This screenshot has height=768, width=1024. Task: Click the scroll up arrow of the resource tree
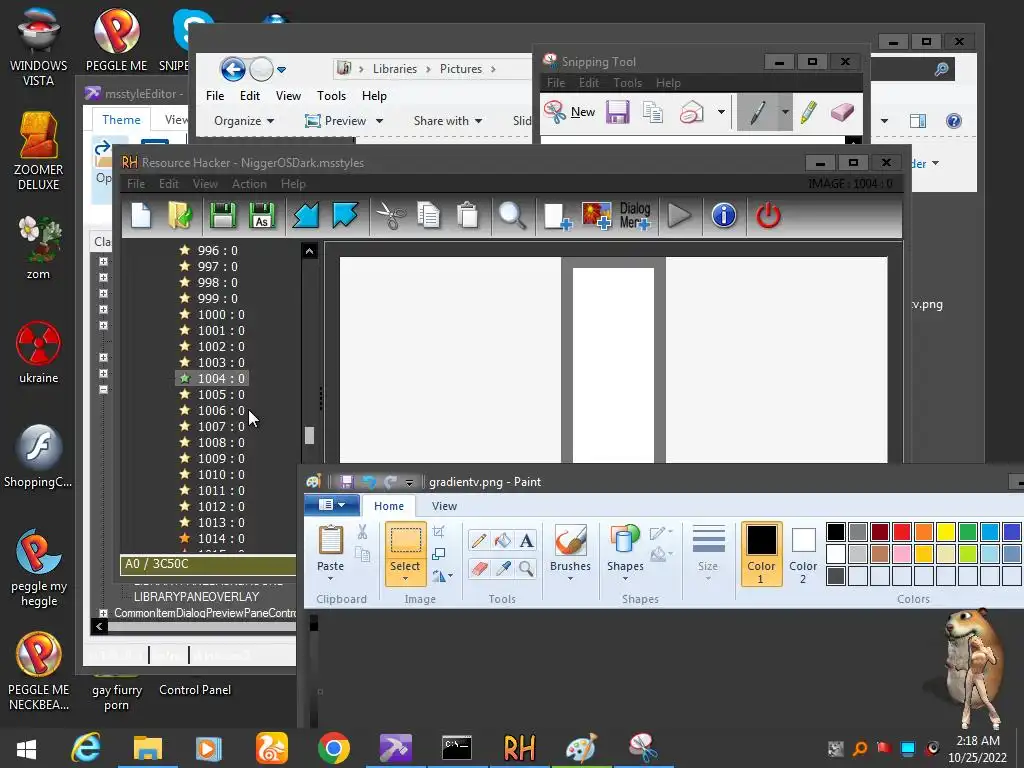coord(310,251)
